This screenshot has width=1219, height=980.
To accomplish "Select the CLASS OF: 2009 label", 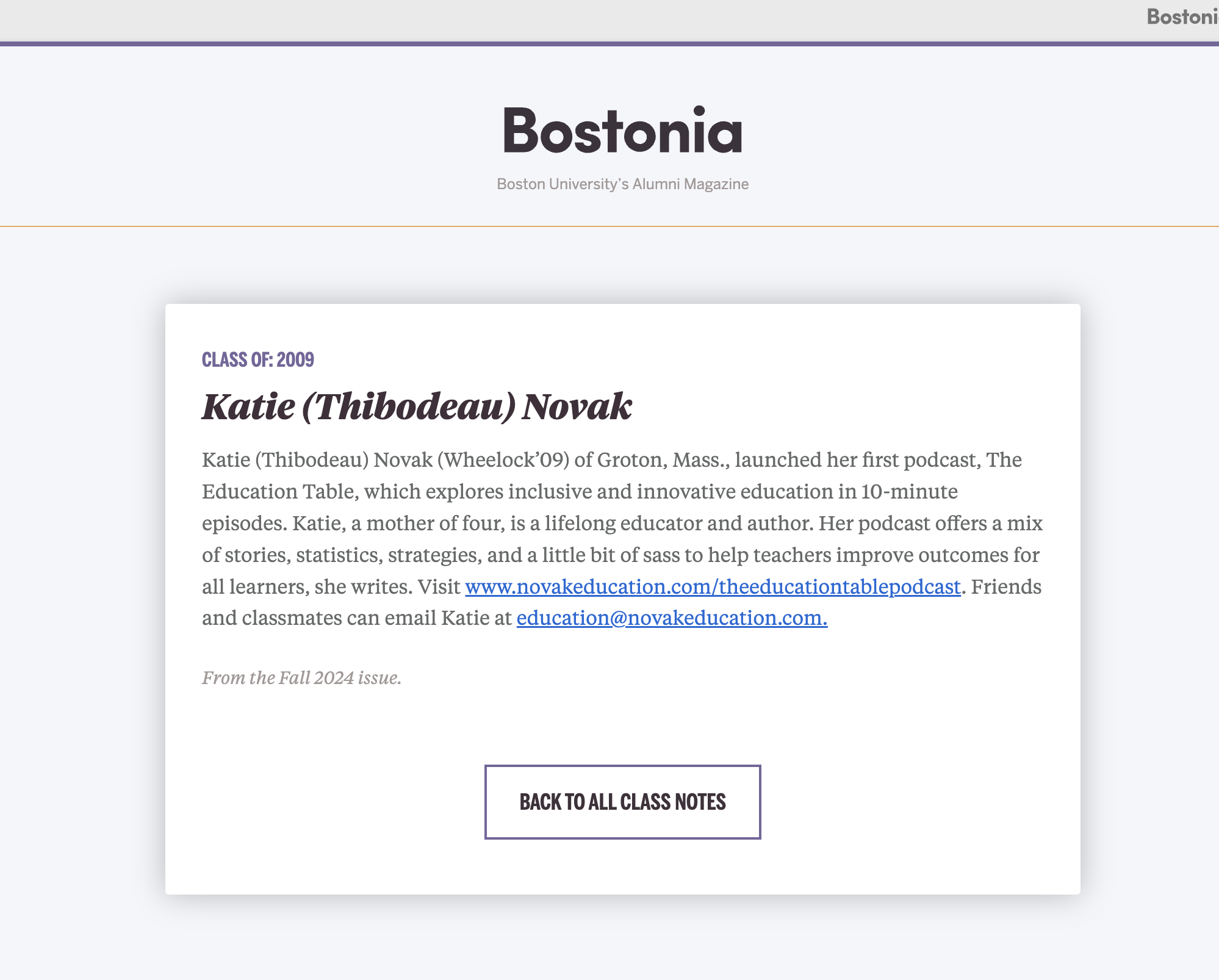I will (258, 359).
